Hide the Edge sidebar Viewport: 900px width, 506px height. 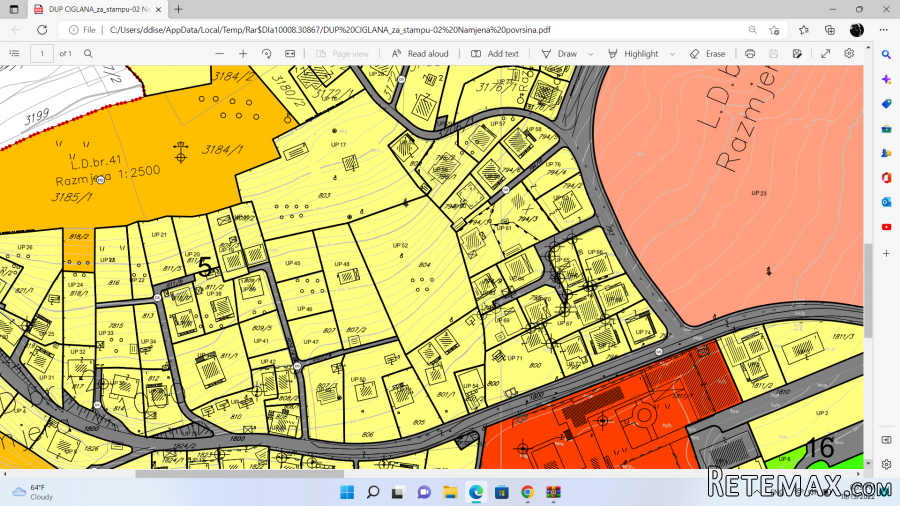click(x=887, y=440)
